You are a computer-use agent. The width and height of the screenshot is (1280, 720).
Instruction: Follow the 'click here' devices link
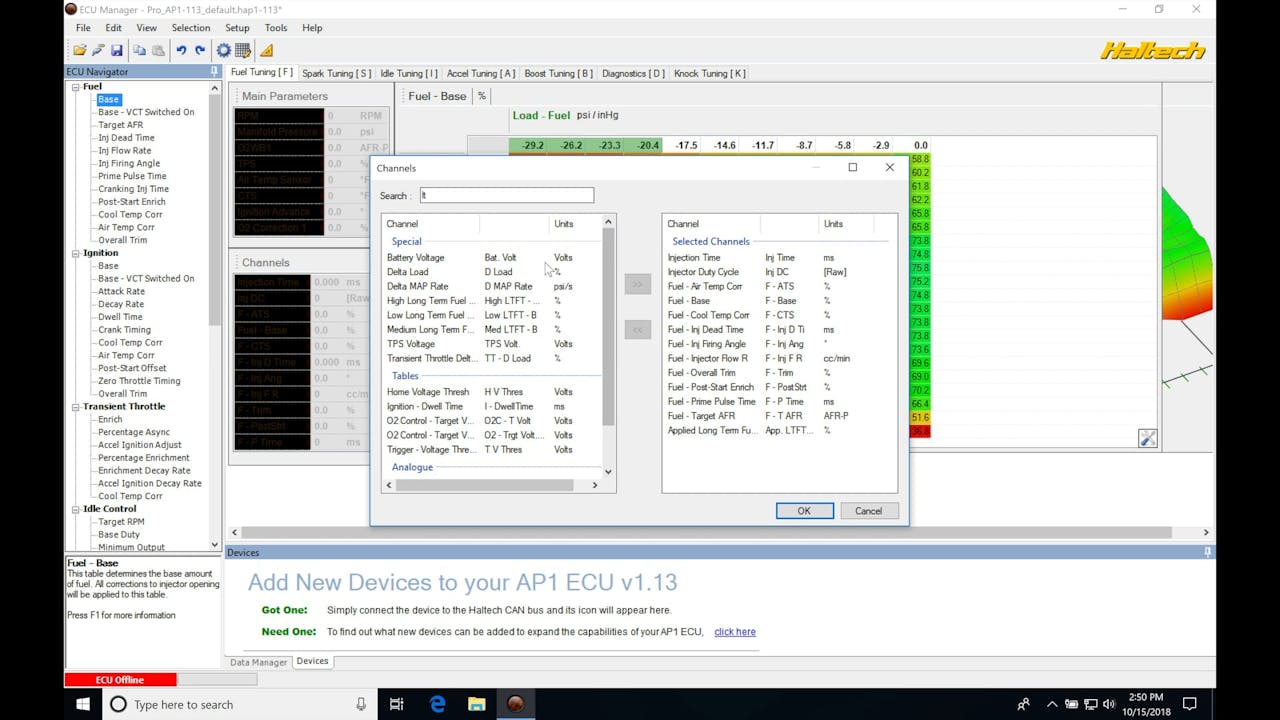click(x=734, y=632)
